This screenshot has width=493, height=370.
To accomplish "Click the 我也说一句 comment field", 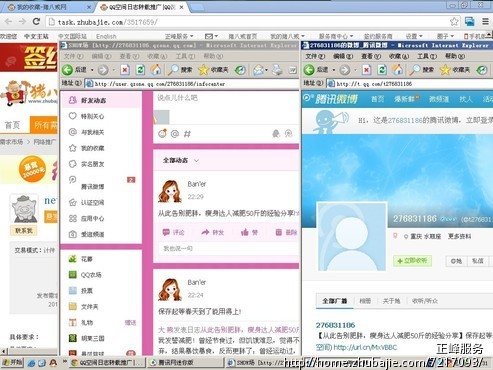I will click(229, 248).
